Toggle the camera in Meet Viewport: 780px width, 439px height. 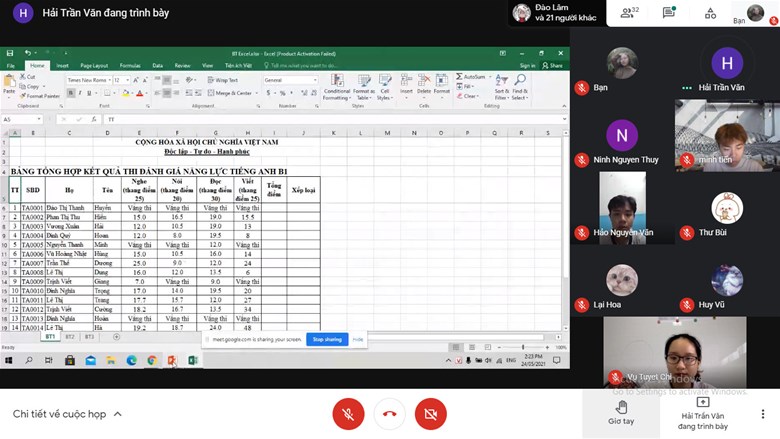[431, 414]
